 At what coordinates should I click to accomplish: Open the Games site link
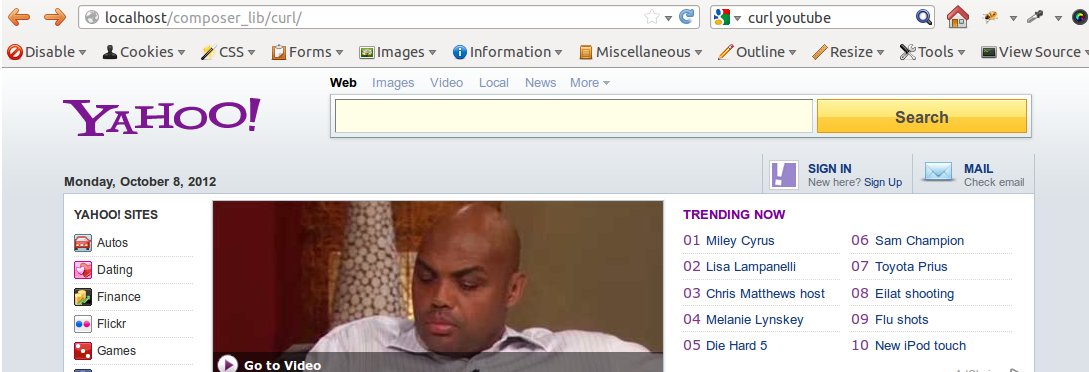click(117, 351)
